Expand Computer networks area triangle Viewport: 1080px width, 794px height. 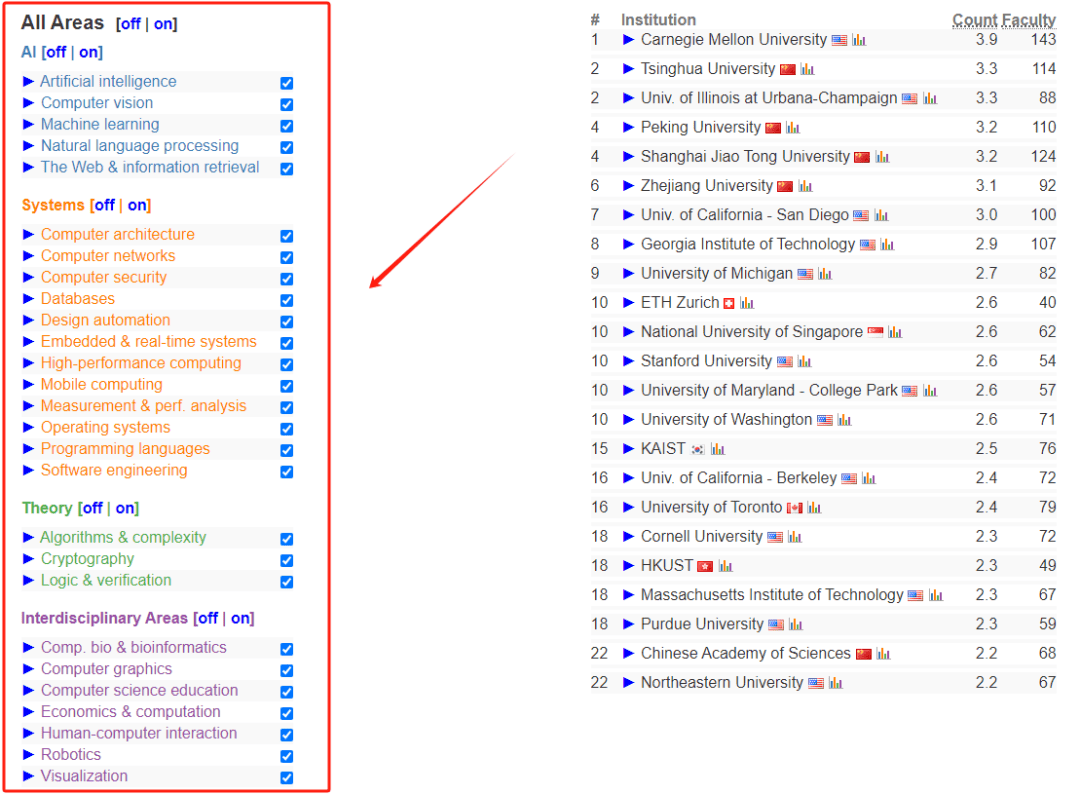pos(28,255)
